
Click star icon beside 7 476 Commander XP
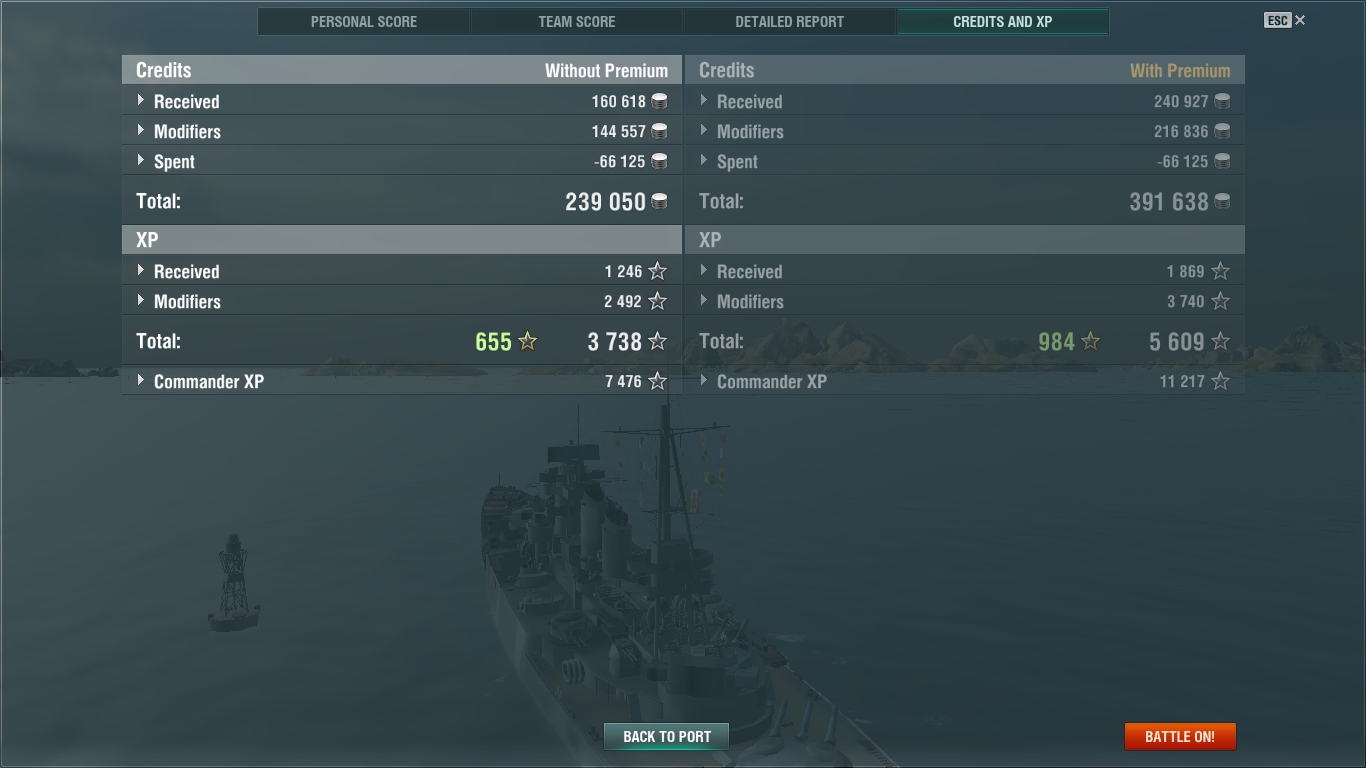point(657,381)
